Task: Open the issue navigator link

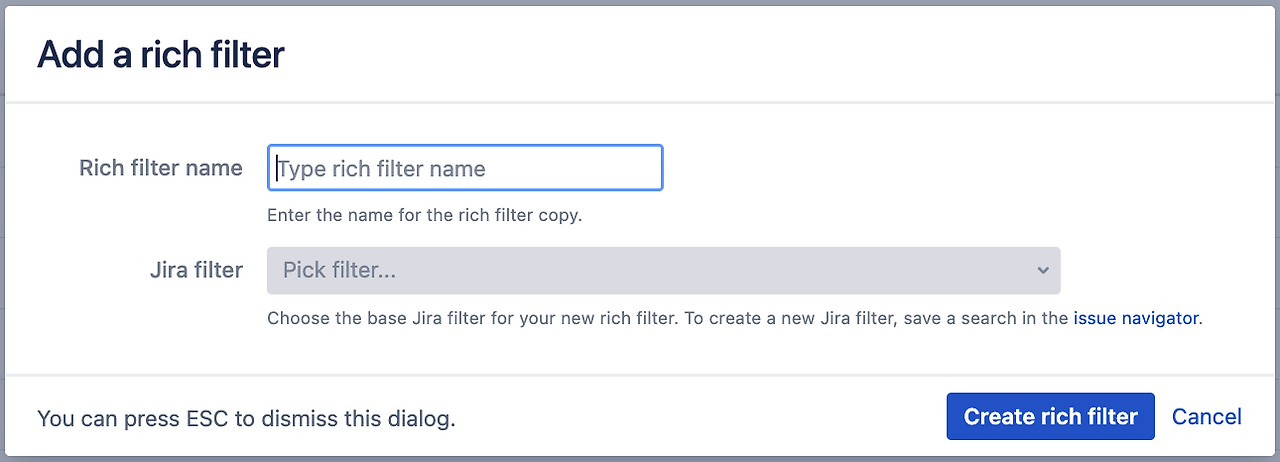Action: pos(1135,319)
